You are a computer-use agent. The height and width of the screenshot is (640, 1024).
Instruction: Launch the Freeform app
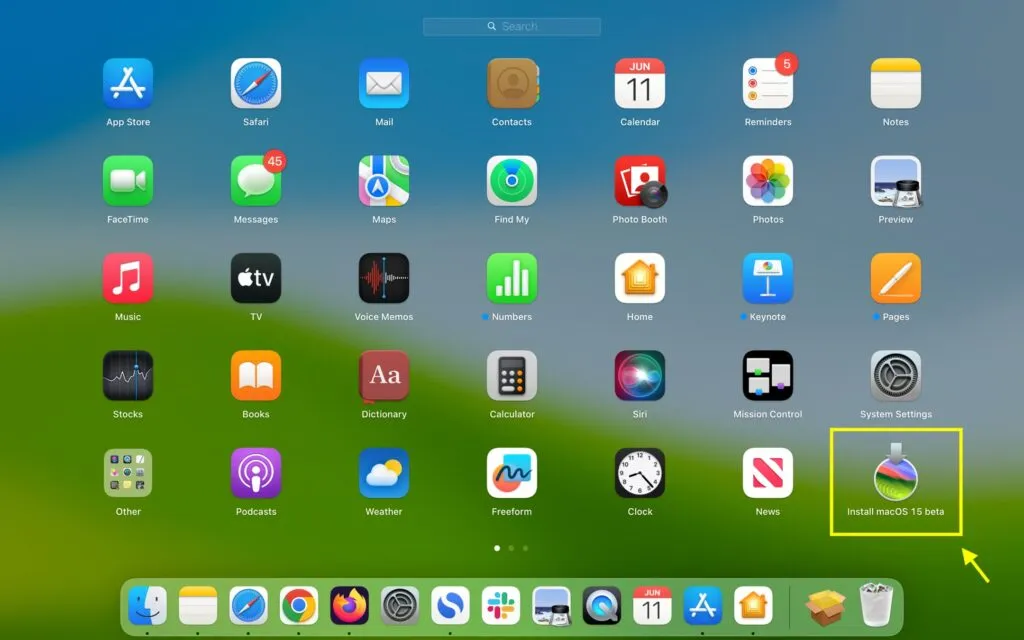[512, 473]
